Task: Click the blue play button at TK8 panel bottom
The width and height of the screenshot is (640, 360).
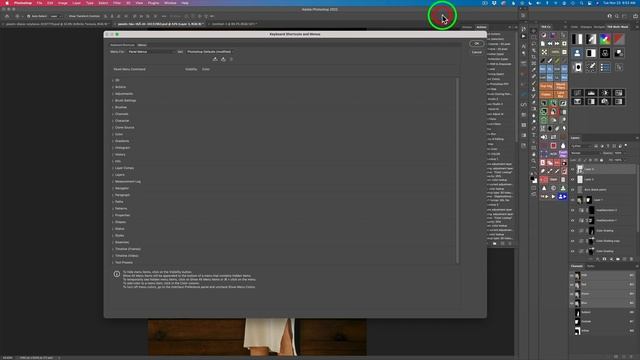Action: click(562, 196)
